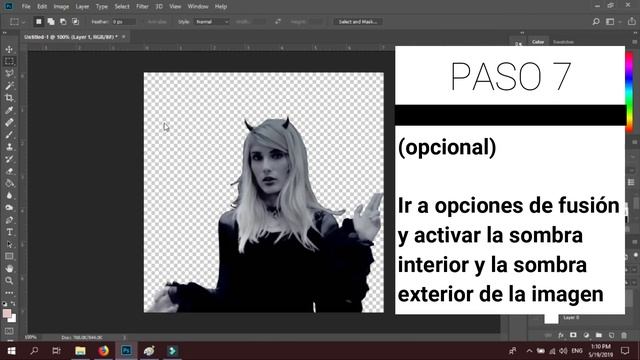The height and width of the screenshot is (360, 640).
Task: Select the History Brush tool
Action: click(9, 159)
